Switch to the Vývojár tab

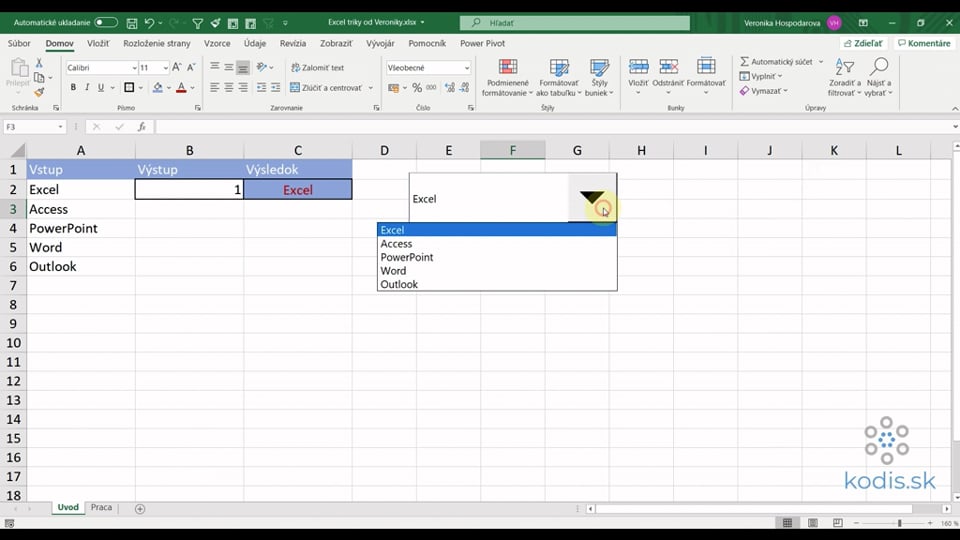pos(380,43)
